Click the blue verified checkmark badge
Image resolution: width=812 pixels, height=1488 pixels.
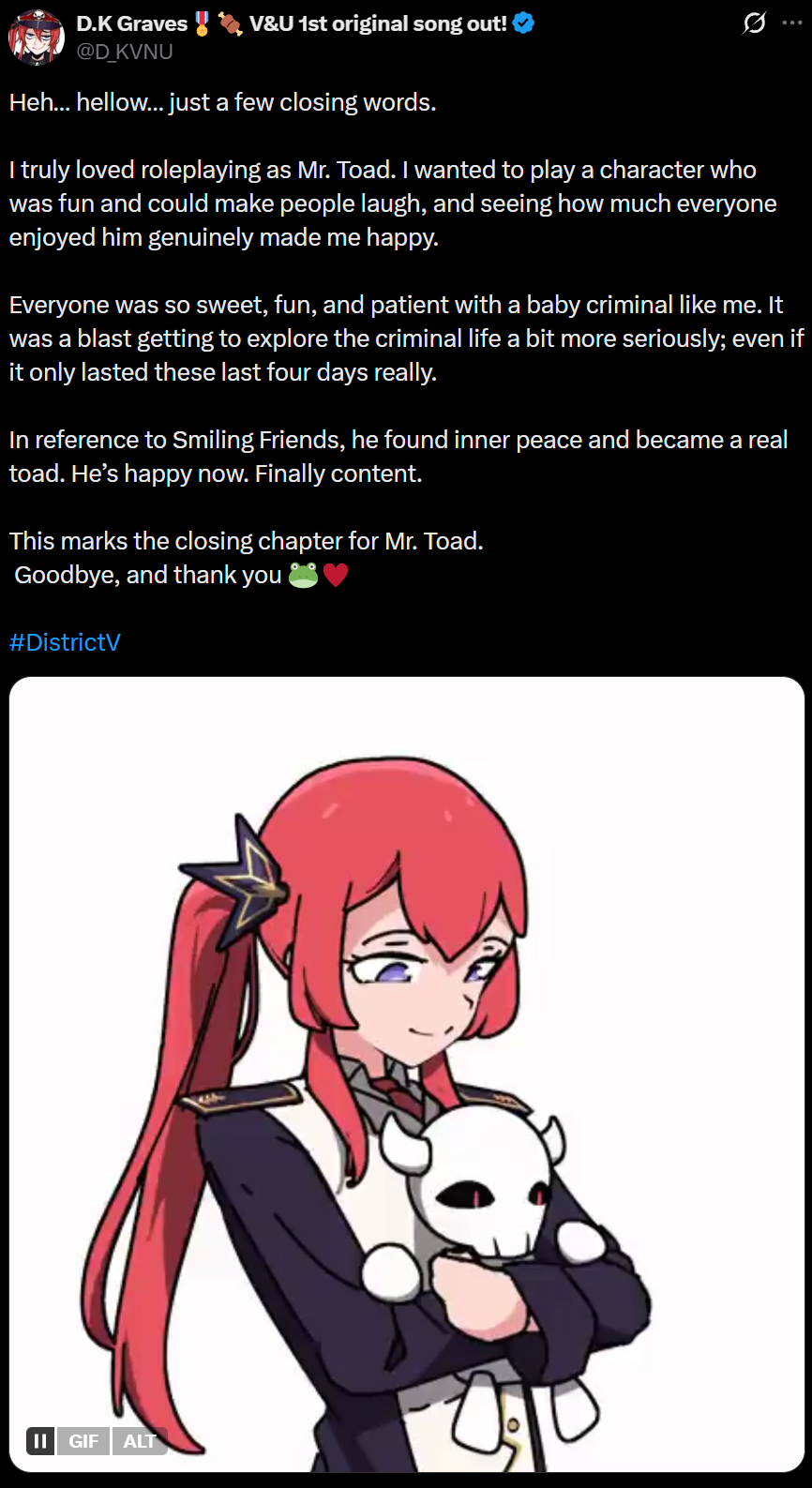524,23
